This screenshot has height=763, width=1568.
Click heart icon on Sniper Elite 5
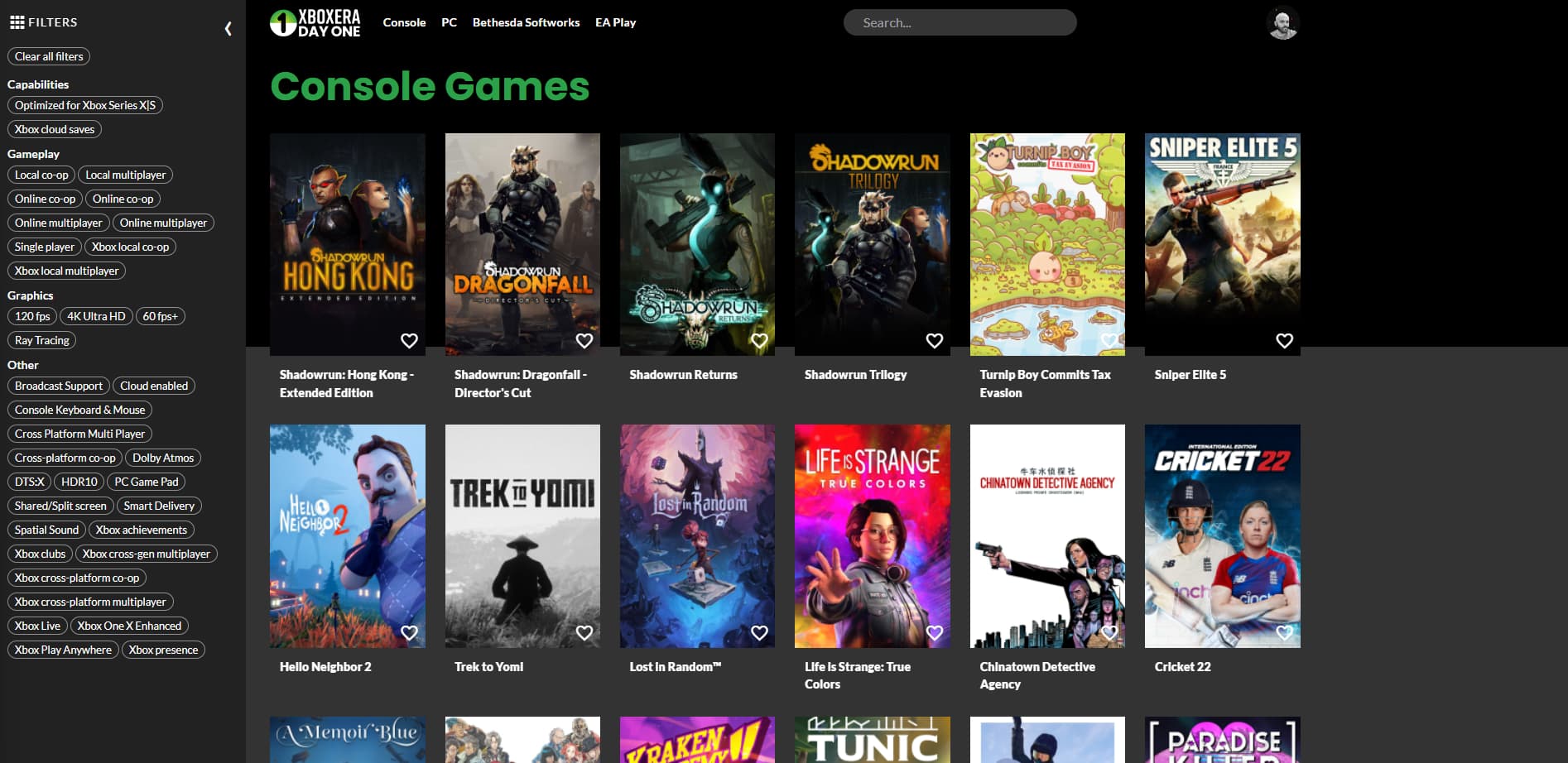click(1285, 341)
